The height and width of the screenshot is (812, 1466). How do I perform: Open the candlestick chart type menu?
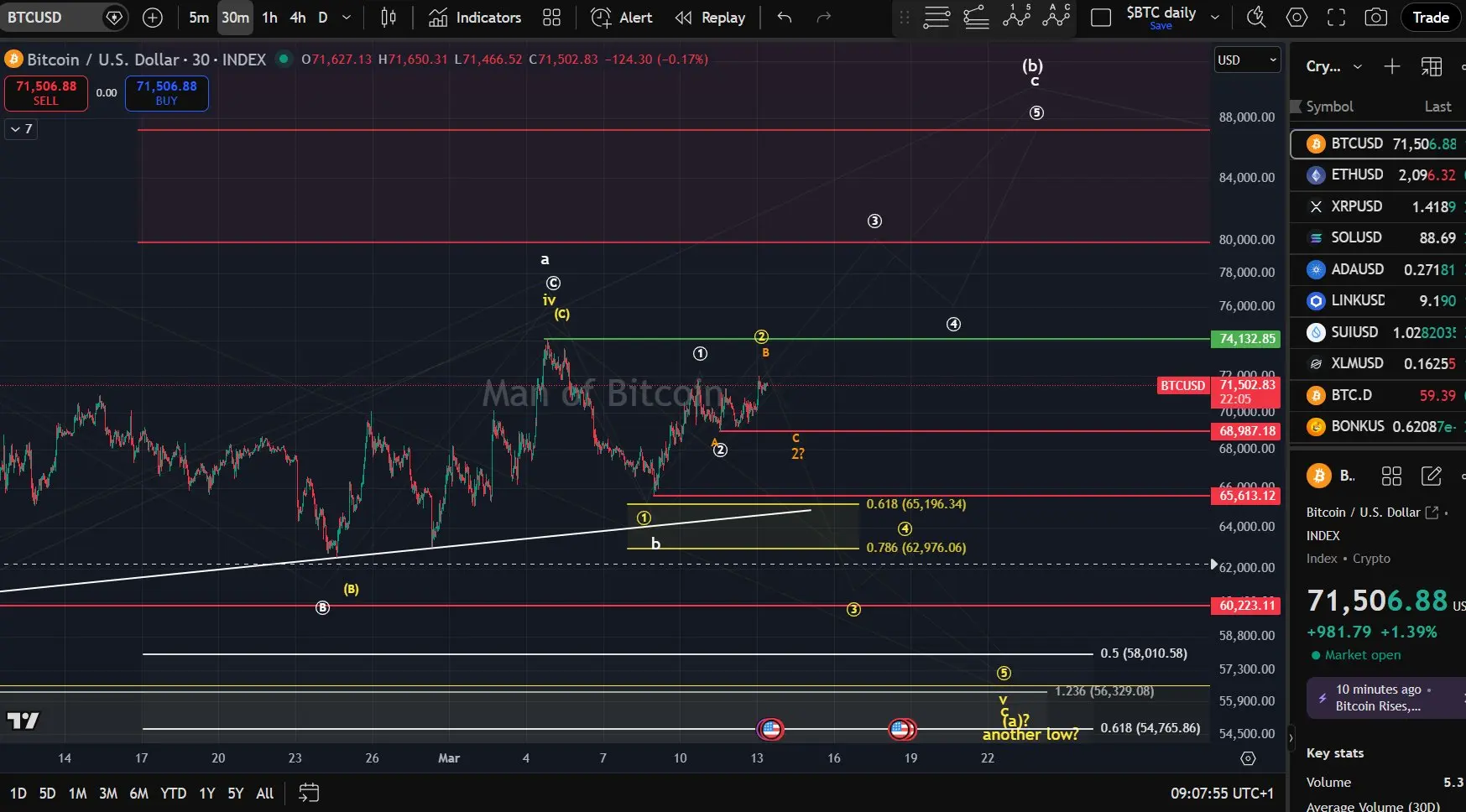(x=389, y=18)
